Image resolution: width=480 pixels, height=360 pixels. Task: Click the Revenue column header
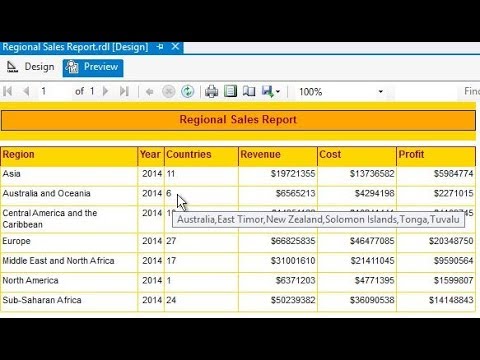coord(278,155)
